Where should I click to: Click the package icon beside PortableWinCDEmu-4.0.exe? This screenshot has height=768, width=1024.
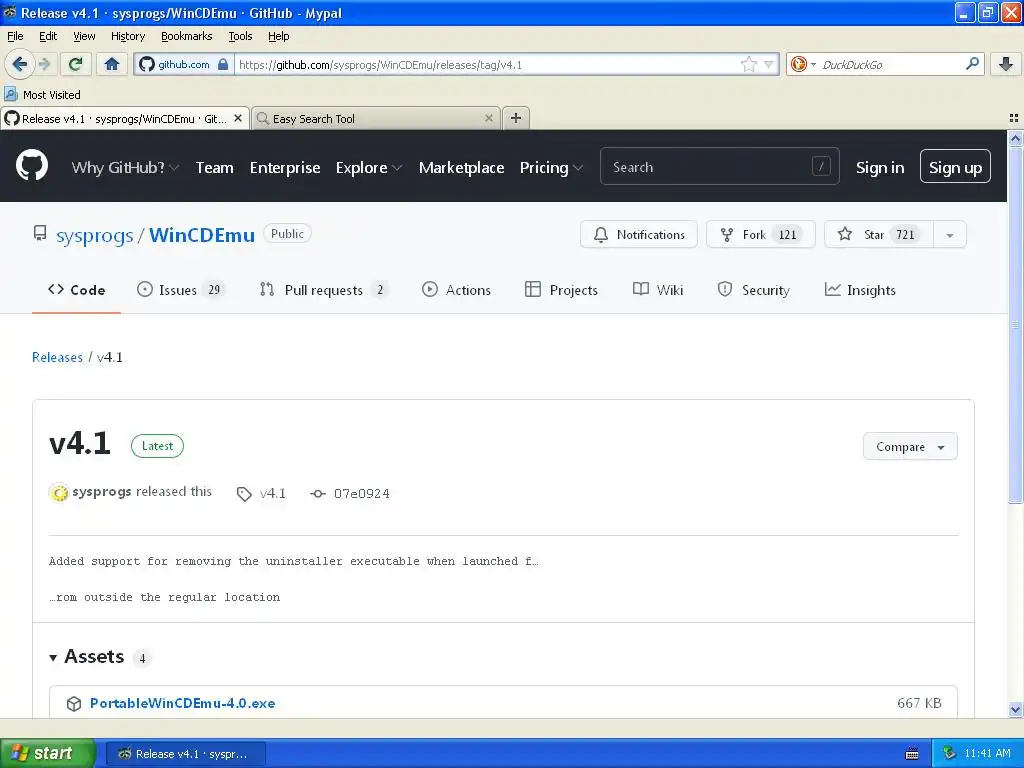pyautogui.click(x=74, y=703)
